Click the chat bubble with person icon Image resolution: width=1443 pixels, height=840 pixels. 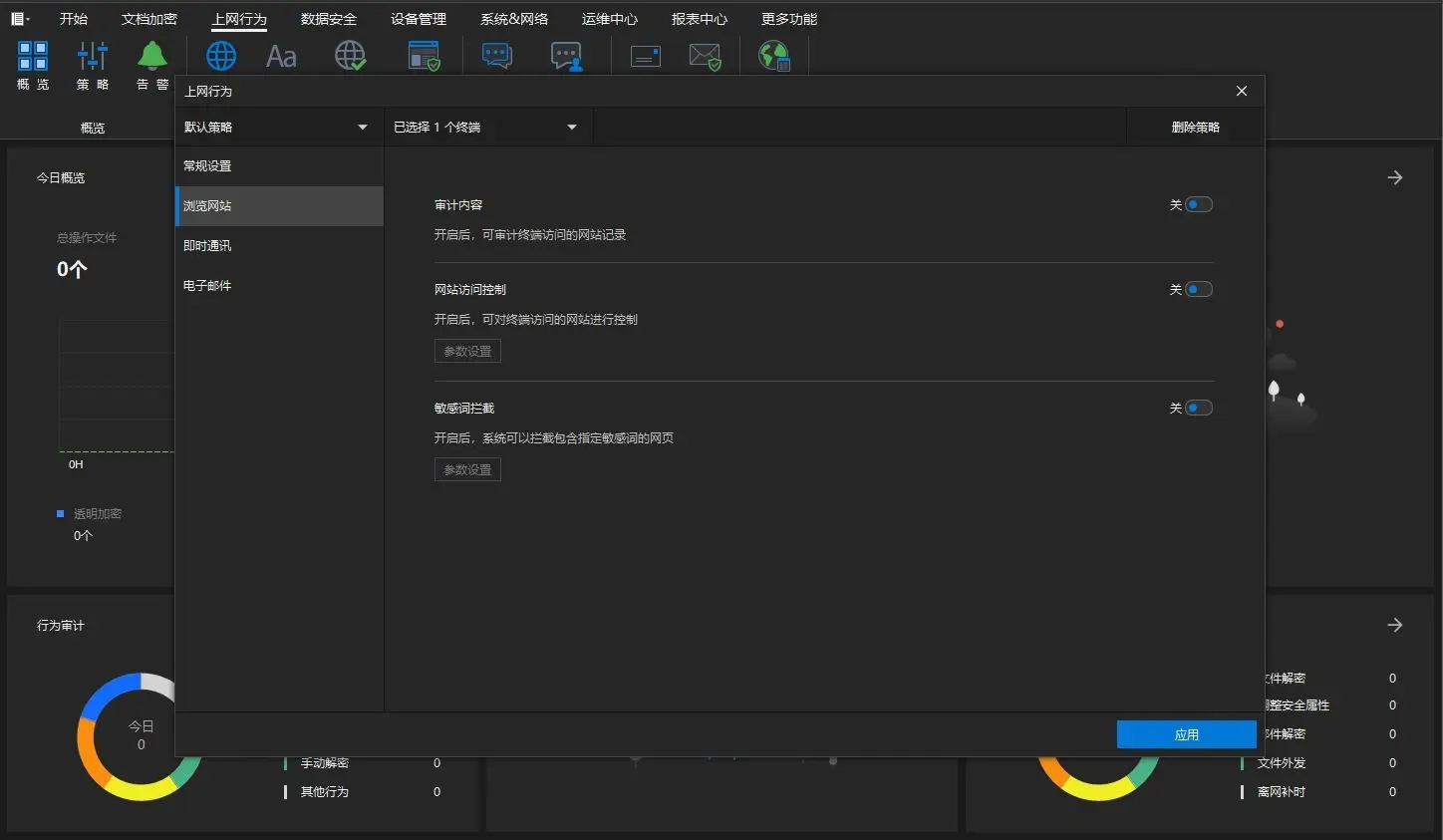pyautogui.click(x=566, y=56)
